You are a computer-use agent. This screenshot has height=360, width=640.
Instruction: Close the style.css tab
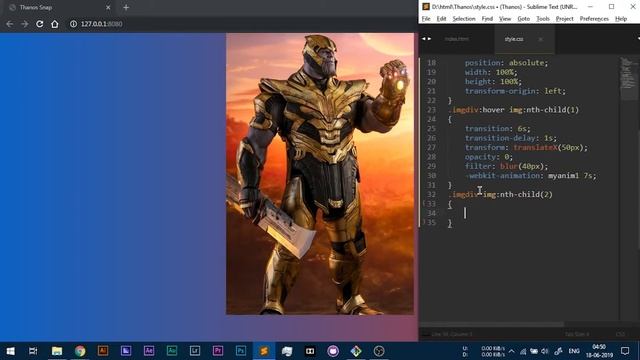point(540,39)
